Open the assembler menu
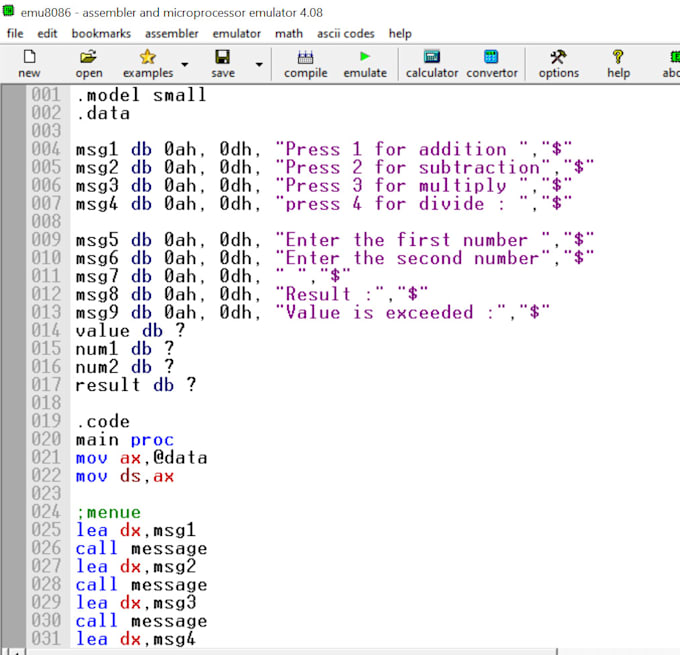 pyautogui.click(x=172, y=33)
